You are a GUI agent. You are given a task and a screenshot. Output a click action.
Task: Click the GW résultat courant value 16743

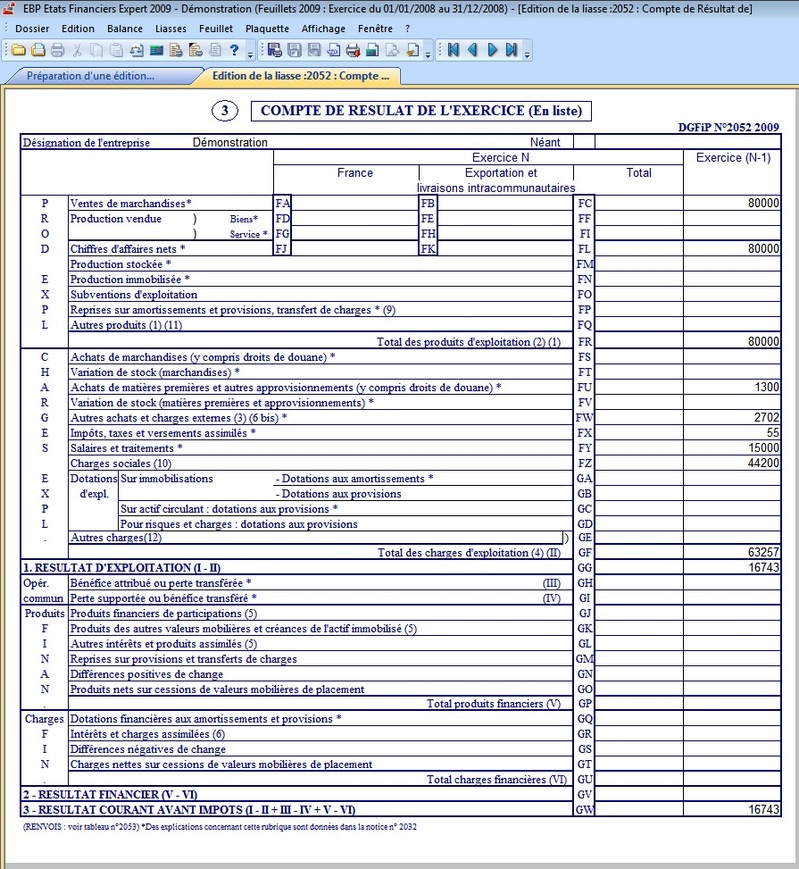764,809
